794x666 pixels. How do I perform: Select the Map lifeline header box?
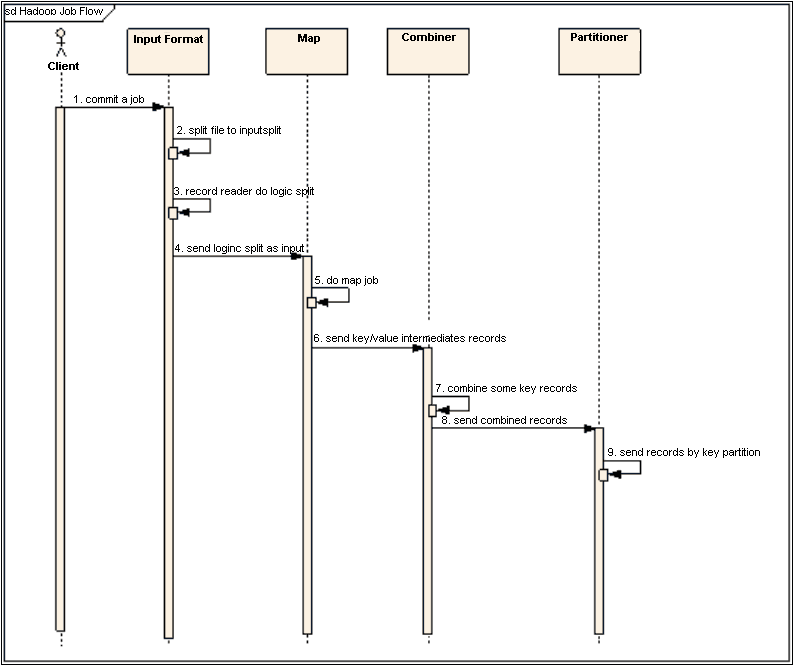tap(307, 51)
